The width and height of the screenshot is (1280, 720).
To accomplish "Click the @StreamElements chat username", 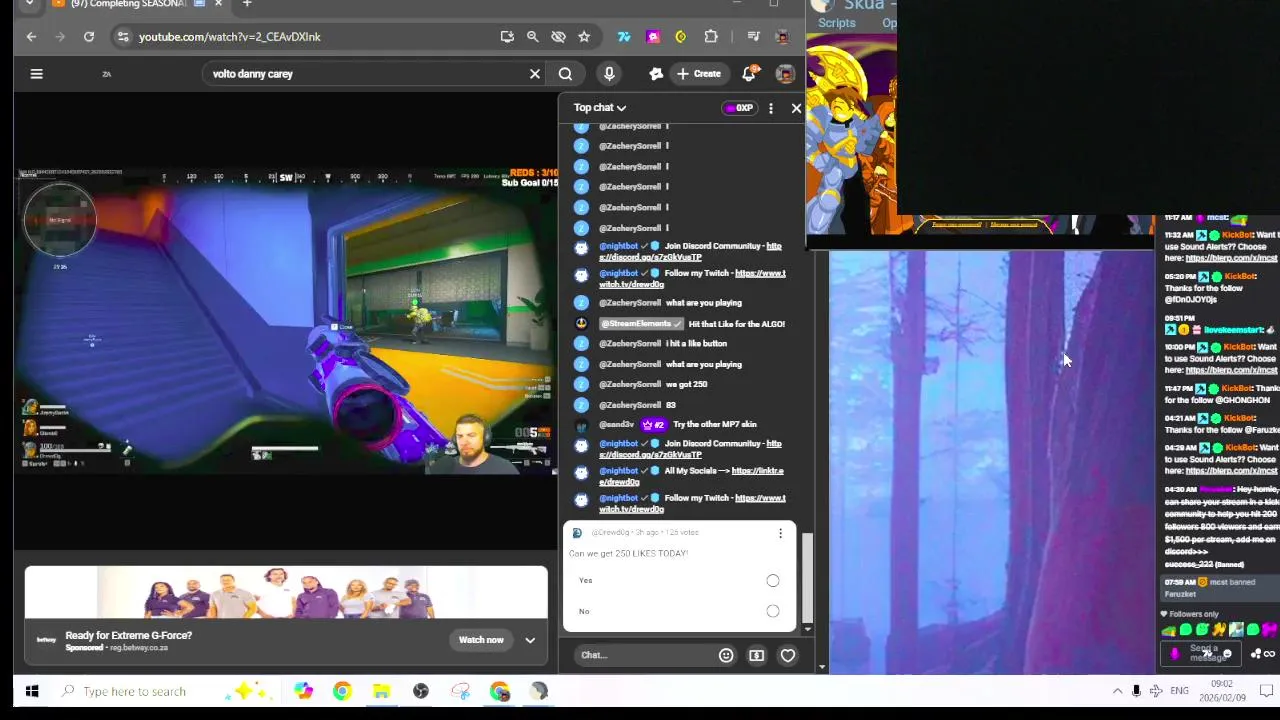I will tap(640, 324).
